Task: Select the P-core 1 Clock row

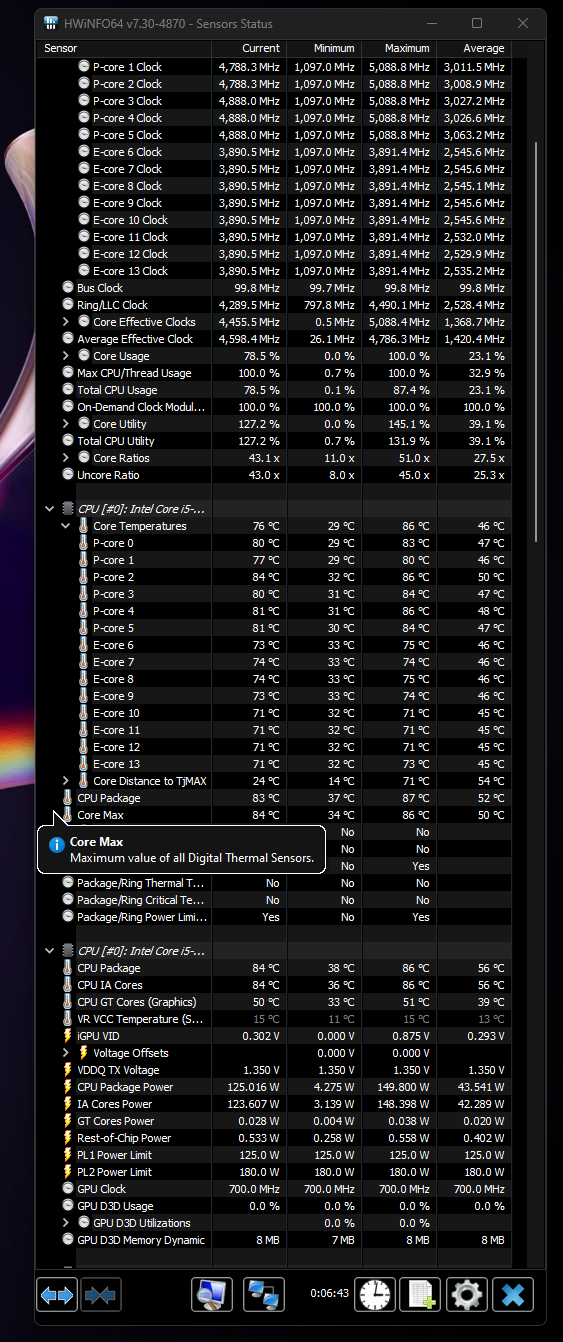Action: point(275,67)
